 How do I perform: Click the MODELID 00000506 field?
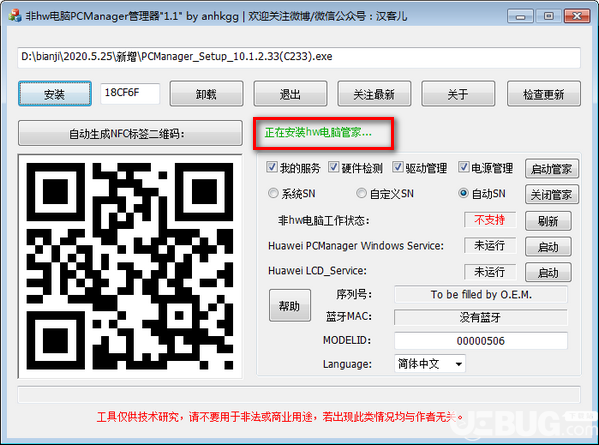pyautogui.click(x=481, y=341)
